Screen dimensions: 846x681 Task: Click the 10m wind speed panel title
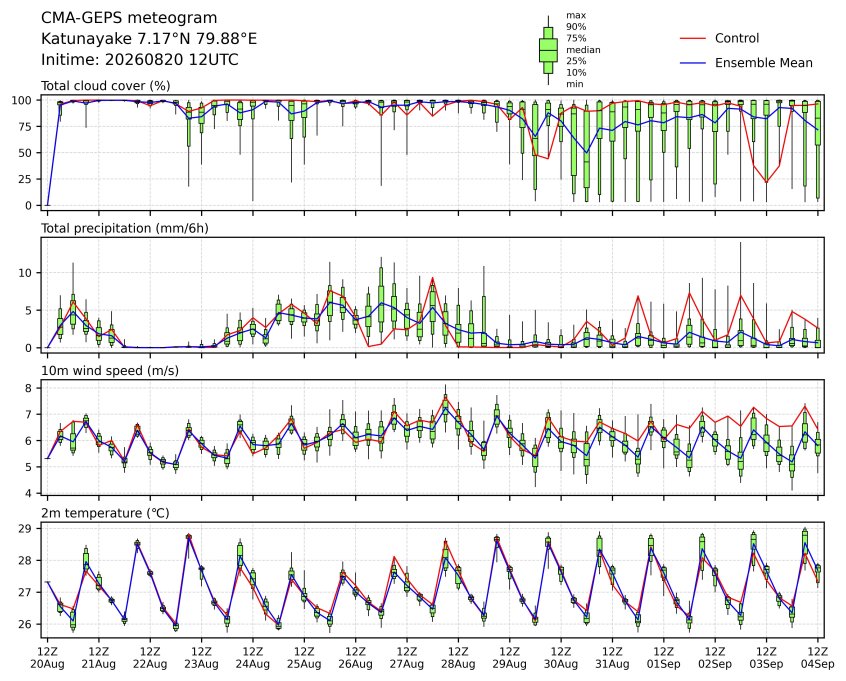pyautogui.click(x=110, y=371)
